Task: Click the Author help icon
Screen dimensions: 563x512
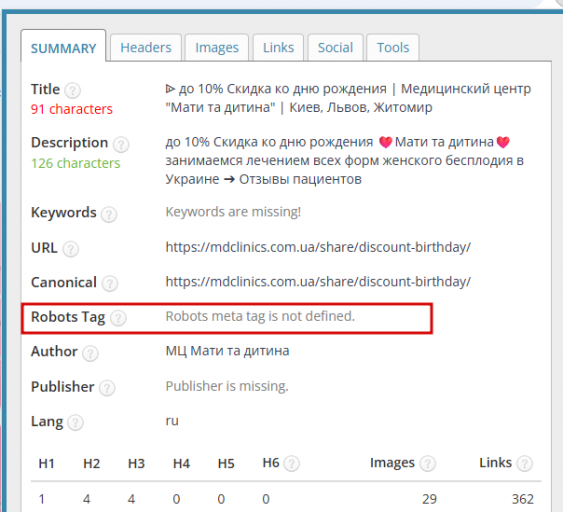Action: [90, 353]
